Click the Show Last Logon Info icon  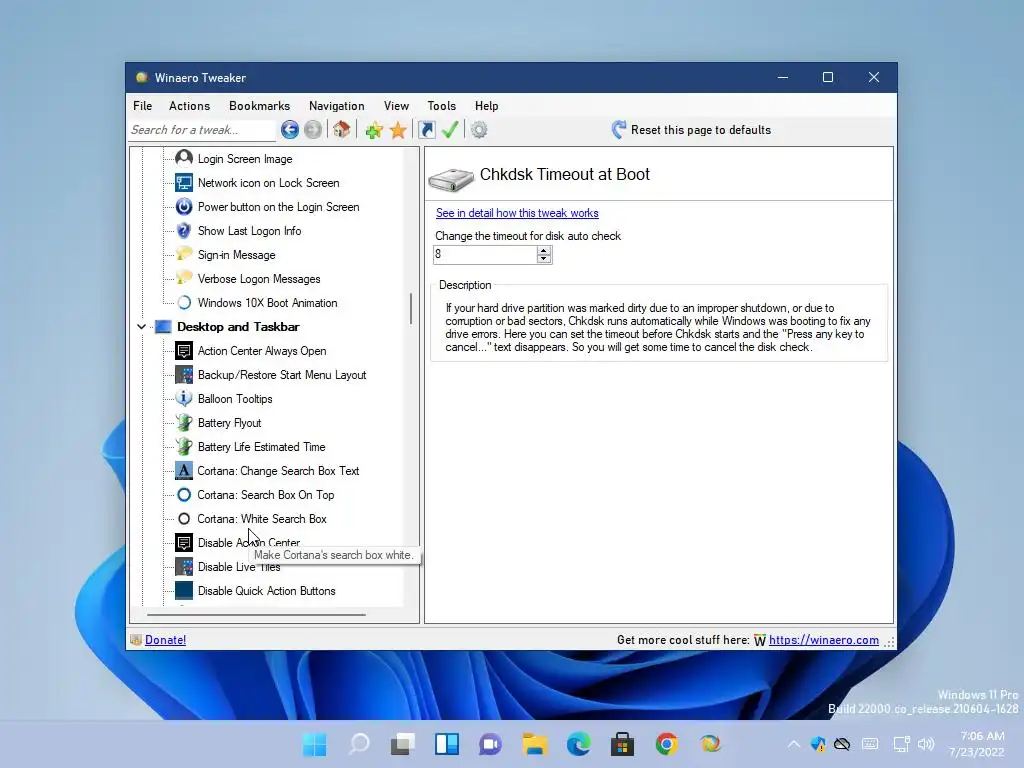(184, 231)
